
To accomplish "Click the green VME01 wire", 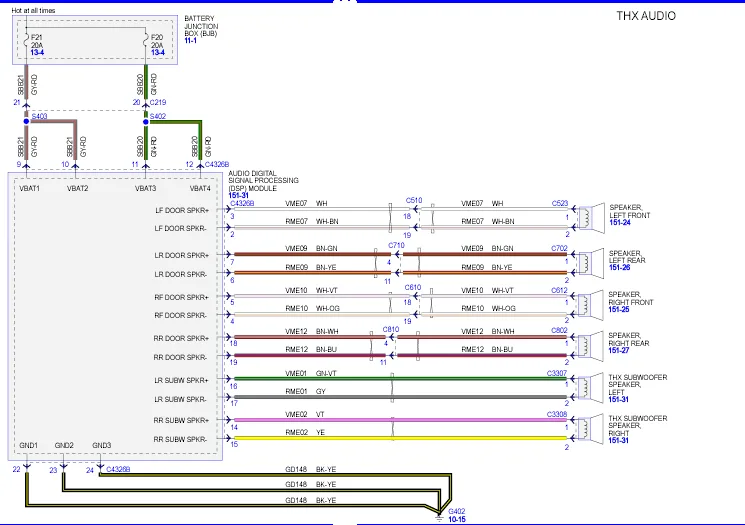I will (401, 379).
